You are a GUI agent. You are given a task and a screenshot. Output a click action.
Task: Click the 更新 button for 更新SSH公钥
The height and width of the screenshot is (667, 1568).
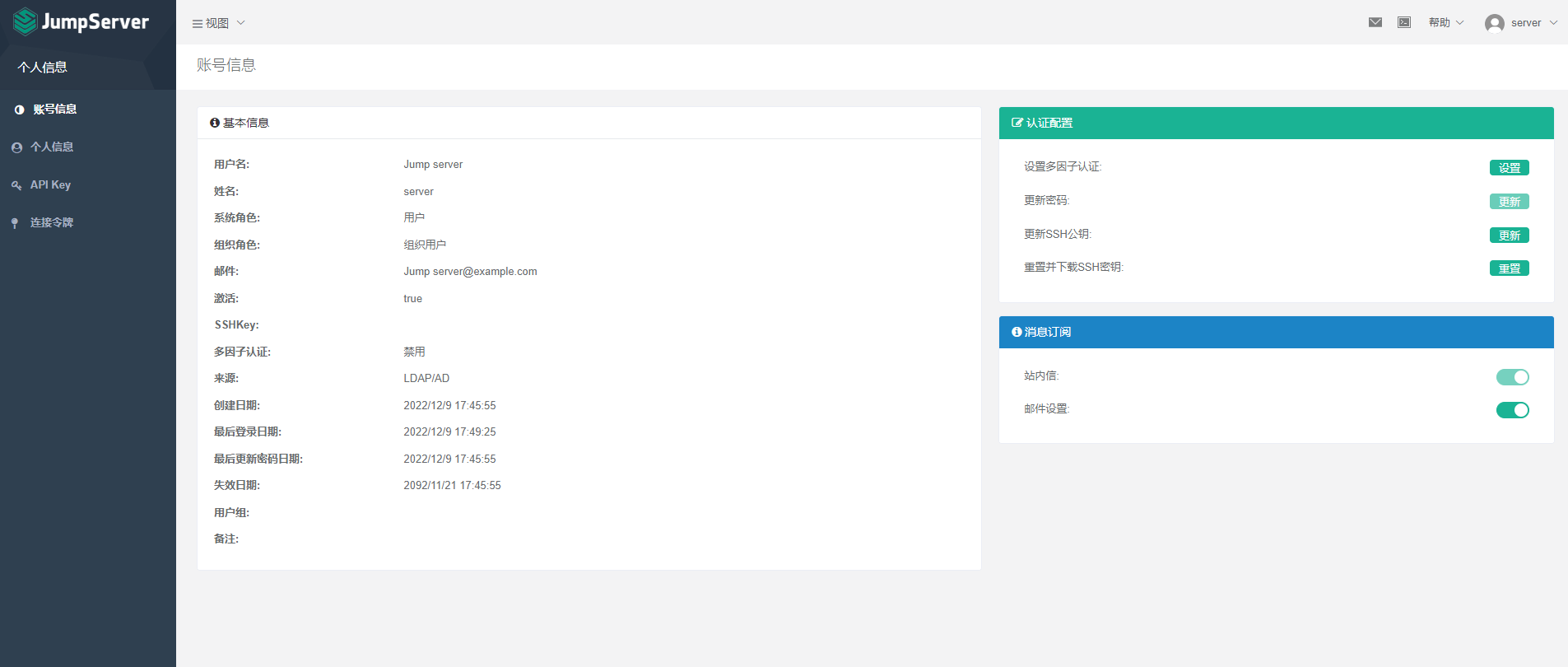click(x=1510, y=236)
